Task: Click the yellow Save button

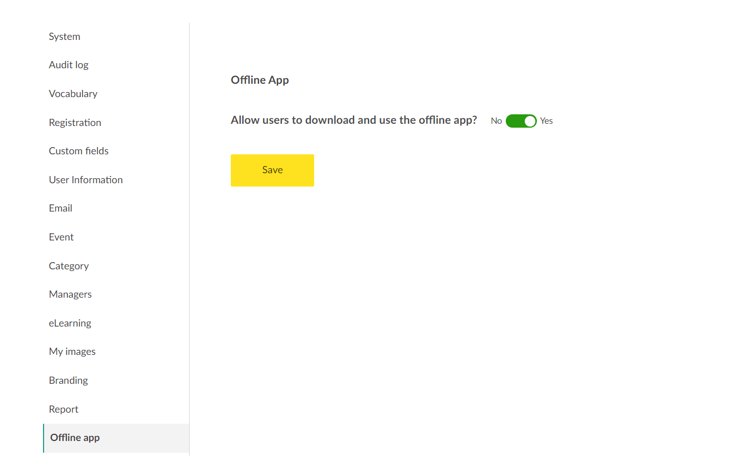Action: [x=272, y=170]
